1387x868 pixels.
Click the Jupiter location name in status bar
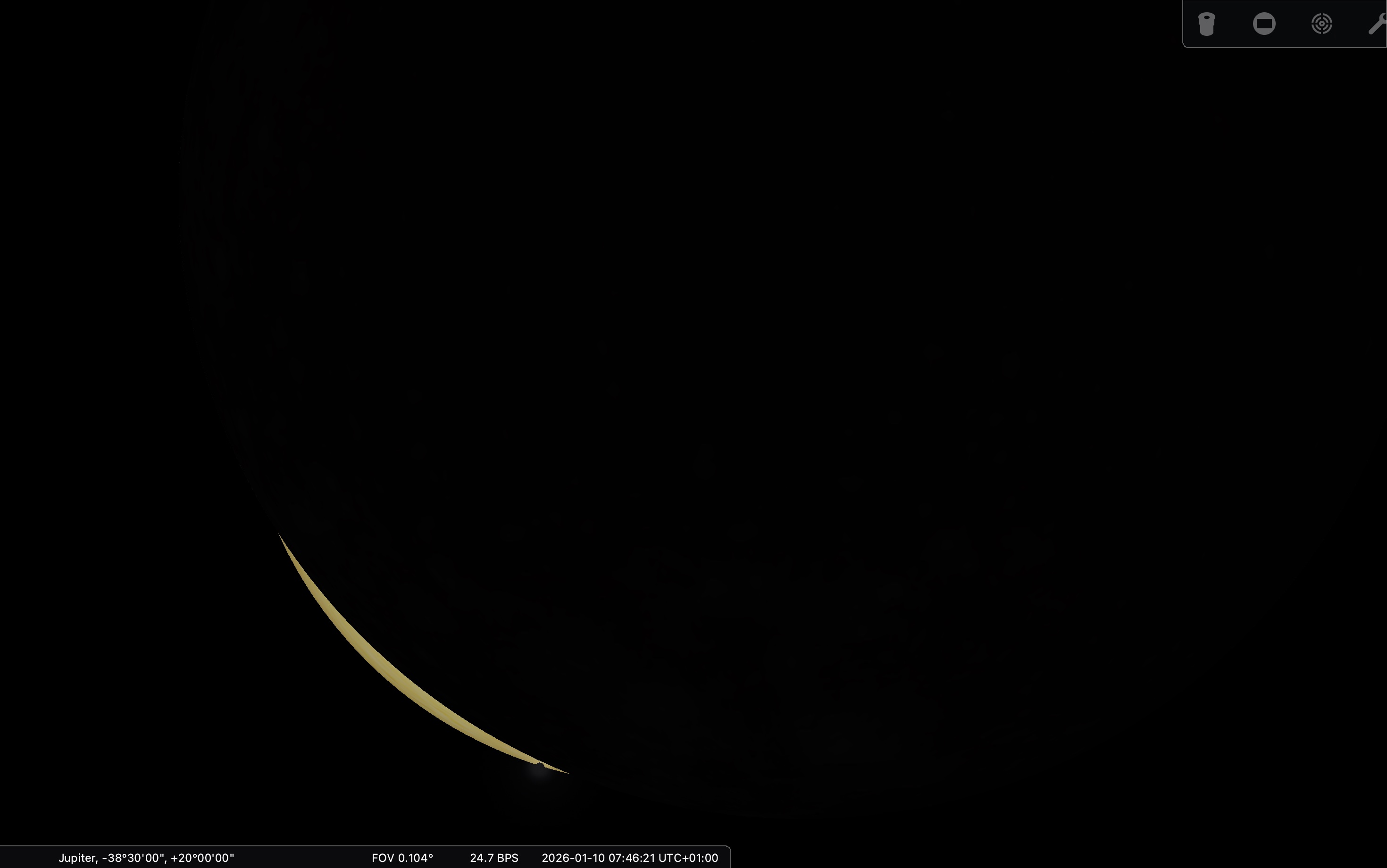[77, 858]
